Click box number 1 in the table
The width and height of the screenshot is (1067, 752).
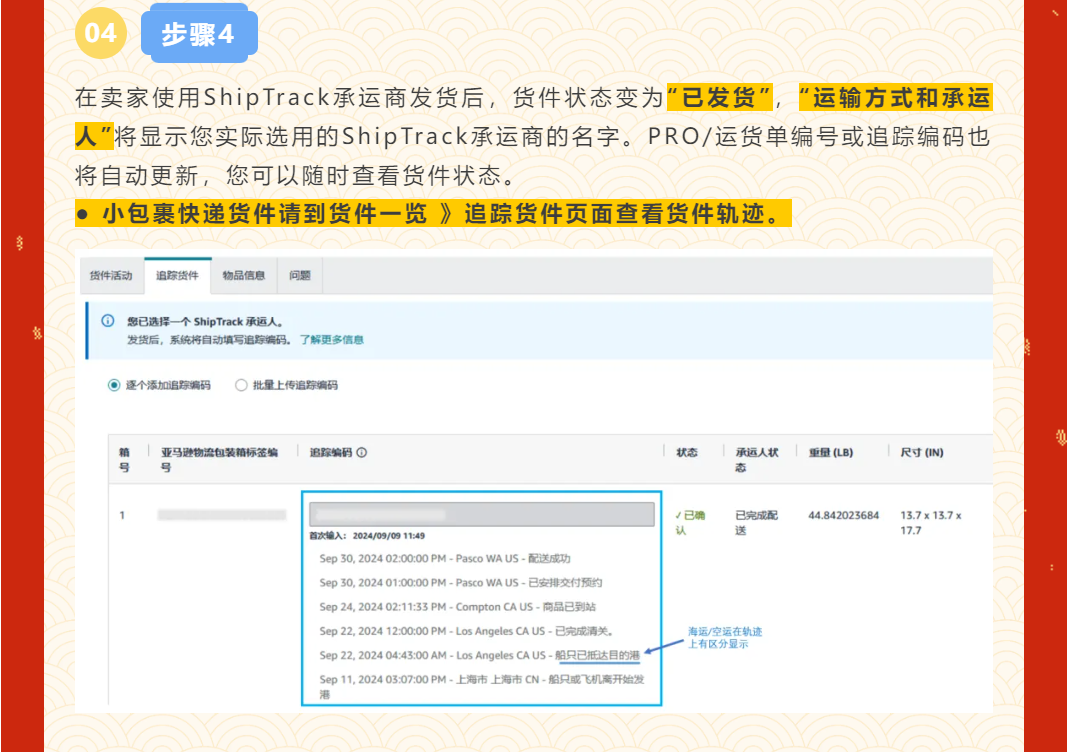(122, 515)
